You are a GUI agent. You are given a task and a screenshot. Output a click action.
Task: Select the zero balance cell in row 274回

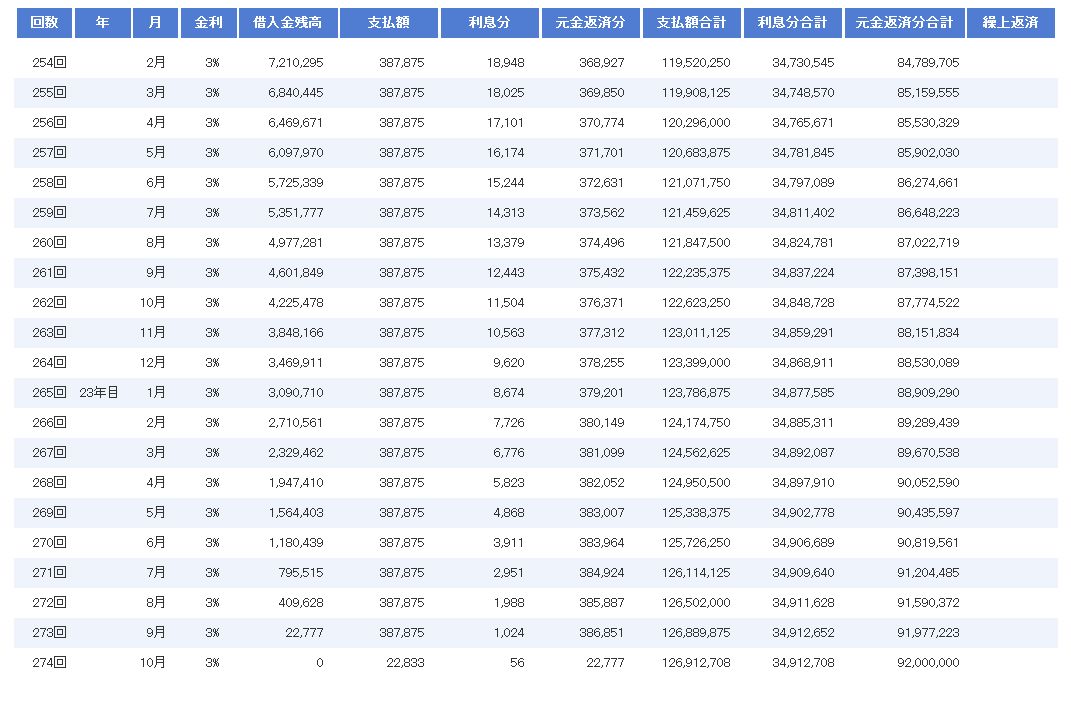[x=319, y=663]
